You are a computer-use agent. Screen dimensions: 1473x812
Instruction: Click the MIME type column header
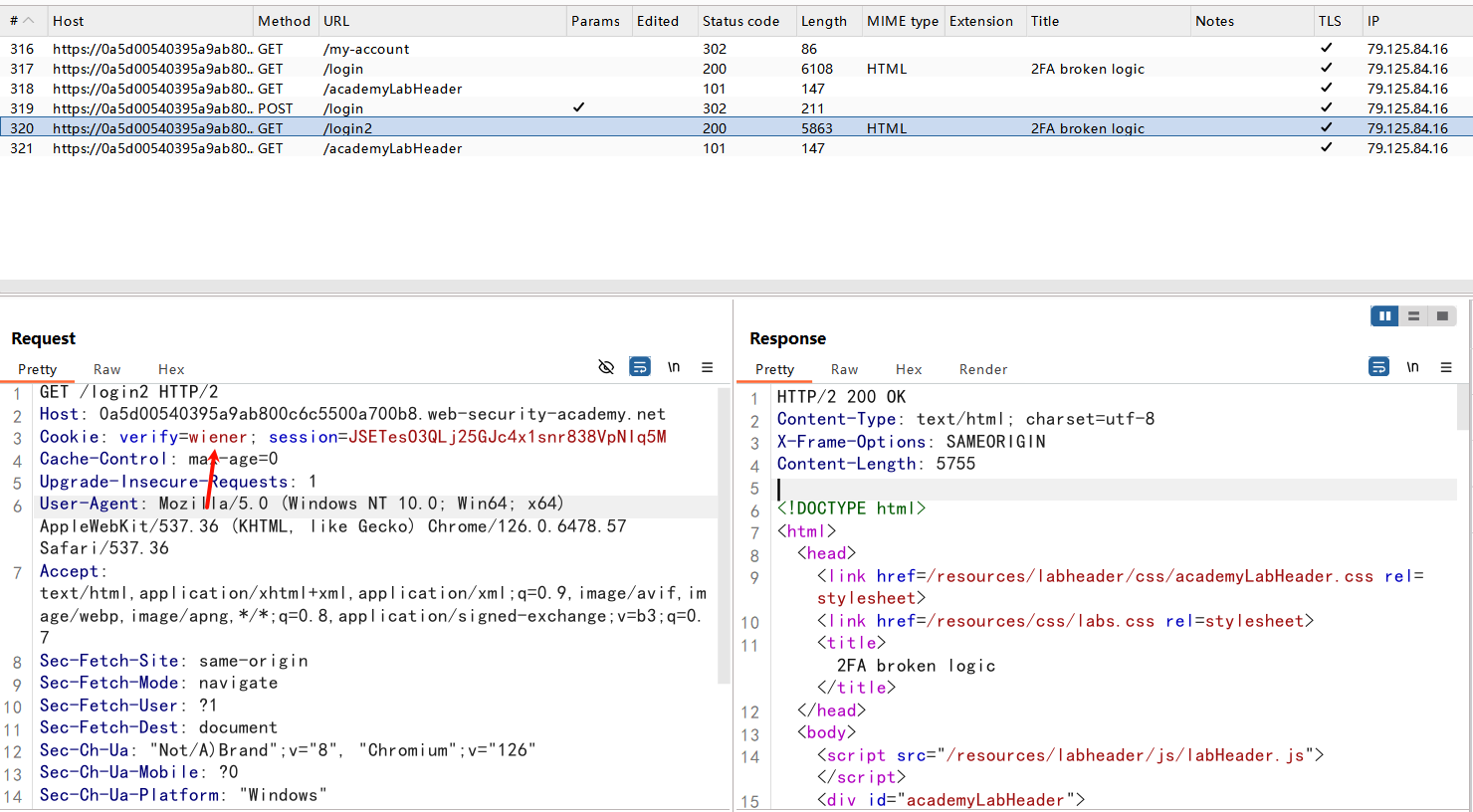coord(902,21)
